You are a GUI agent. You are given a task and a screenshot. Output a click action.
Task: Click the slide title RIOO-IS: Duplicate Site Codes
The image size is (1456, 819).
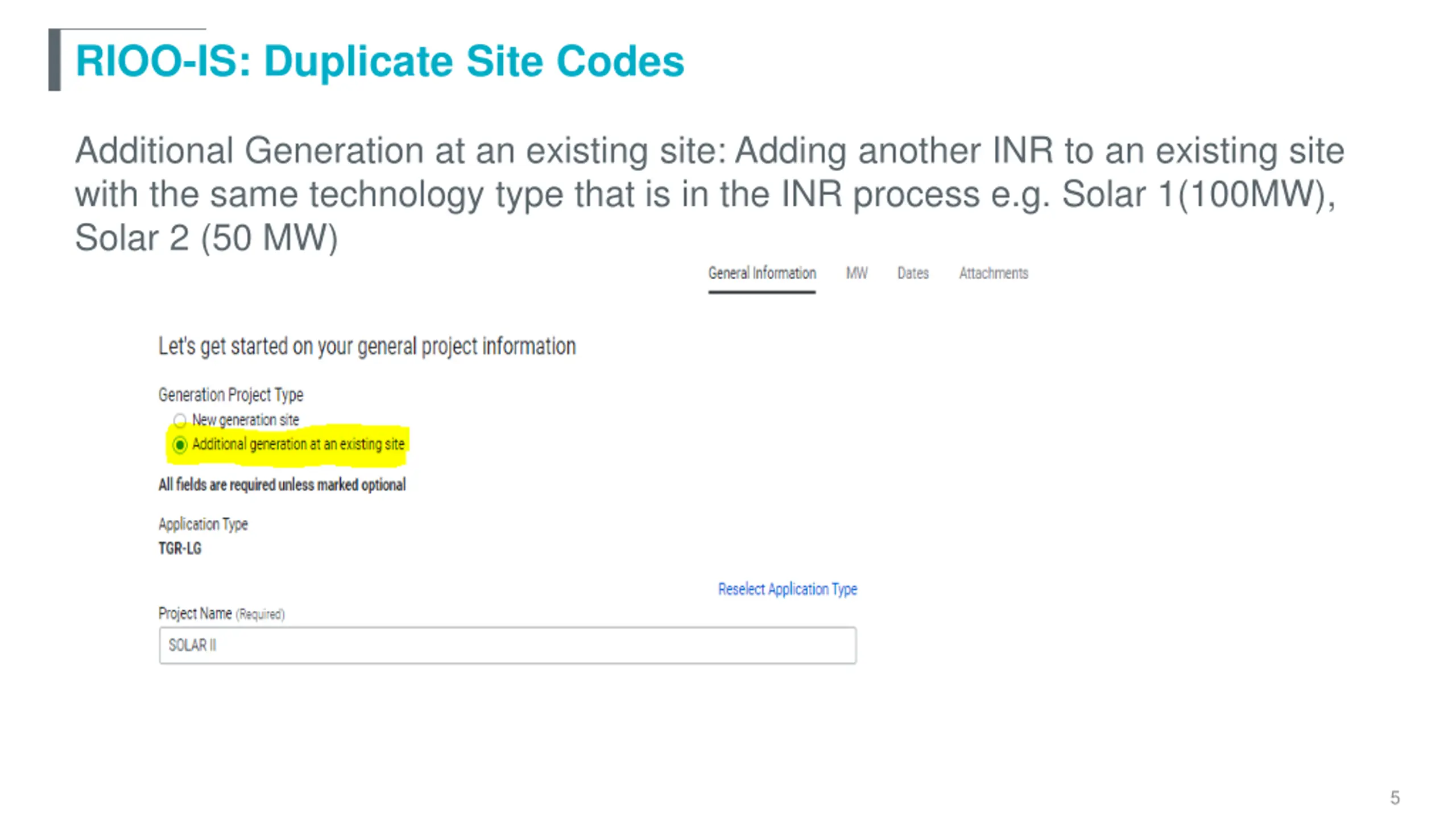[x=380, y=60]
